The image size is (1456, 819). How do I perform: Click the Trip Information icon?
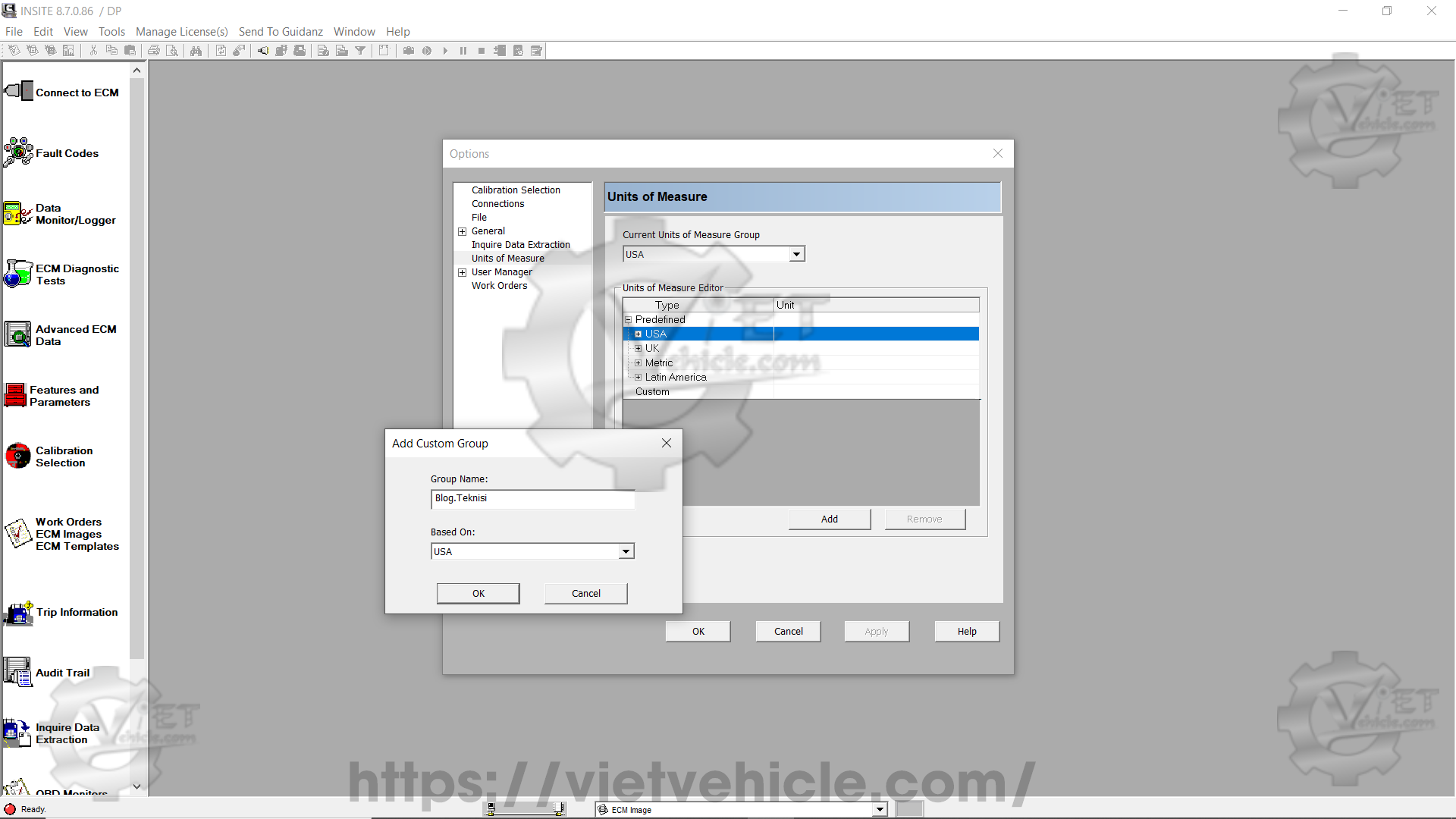[x=18, y=613]
